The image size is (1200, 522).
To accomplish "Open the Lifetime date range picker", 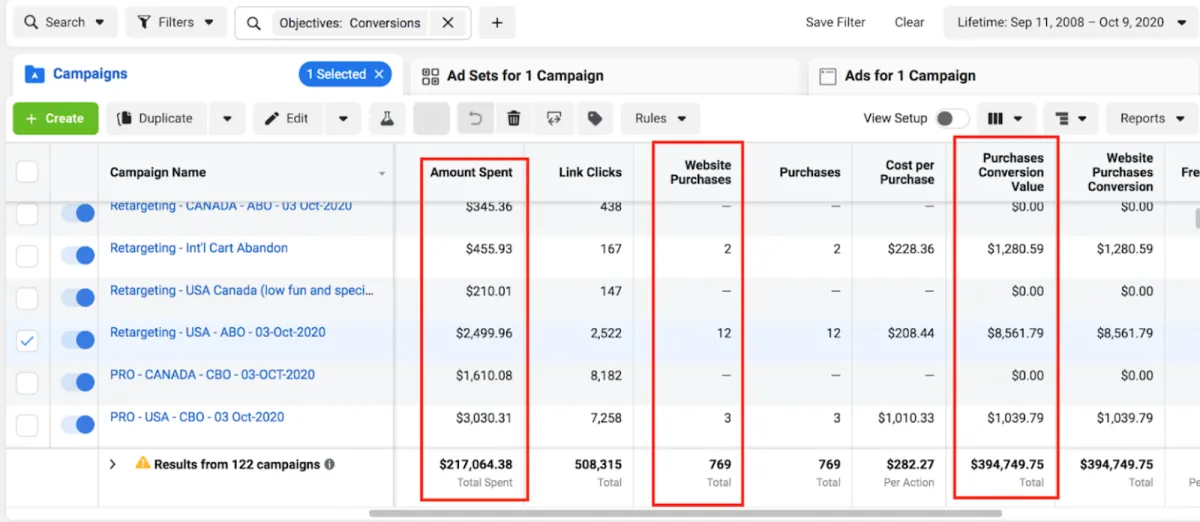I will [x=1066, y=22].
